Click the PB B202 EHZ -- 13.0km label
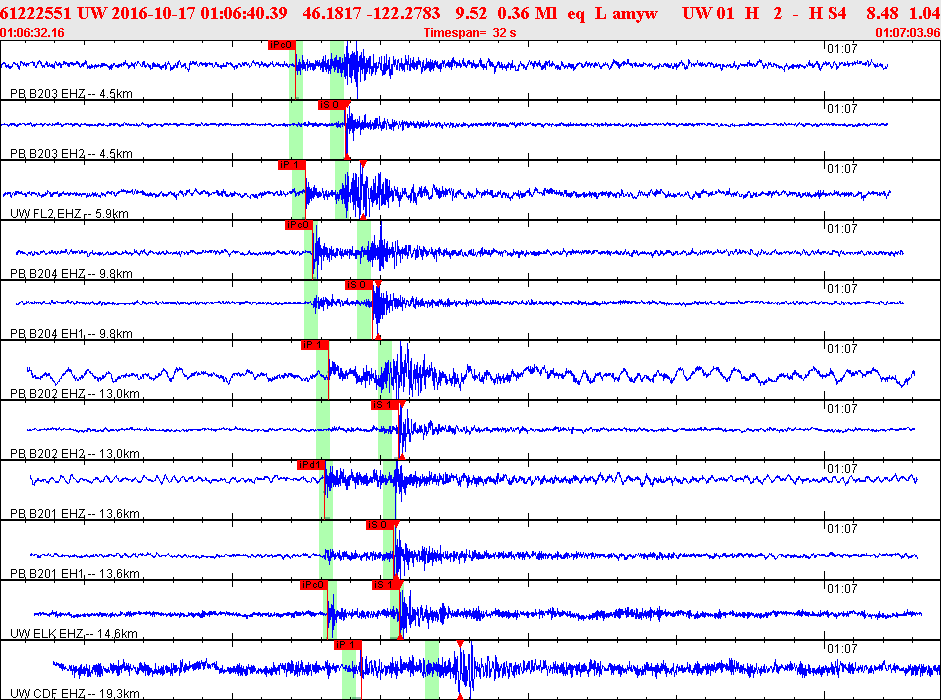The width and height of the screenshot is (941, 700). 75,394
